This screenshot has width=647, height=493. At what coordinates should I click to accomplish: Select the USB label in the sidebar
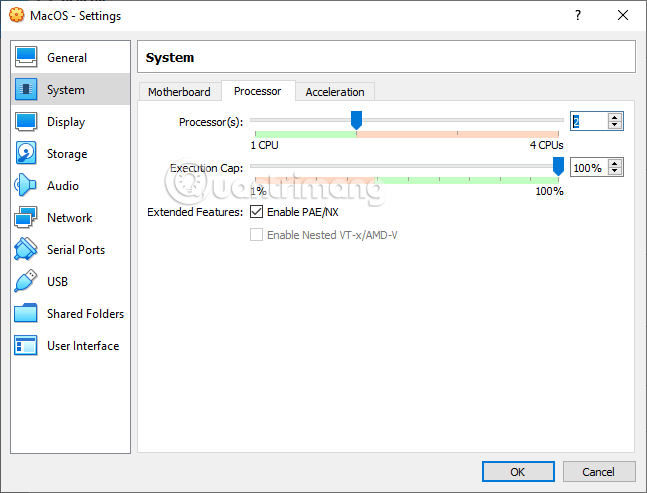click(x=57, y=282)
